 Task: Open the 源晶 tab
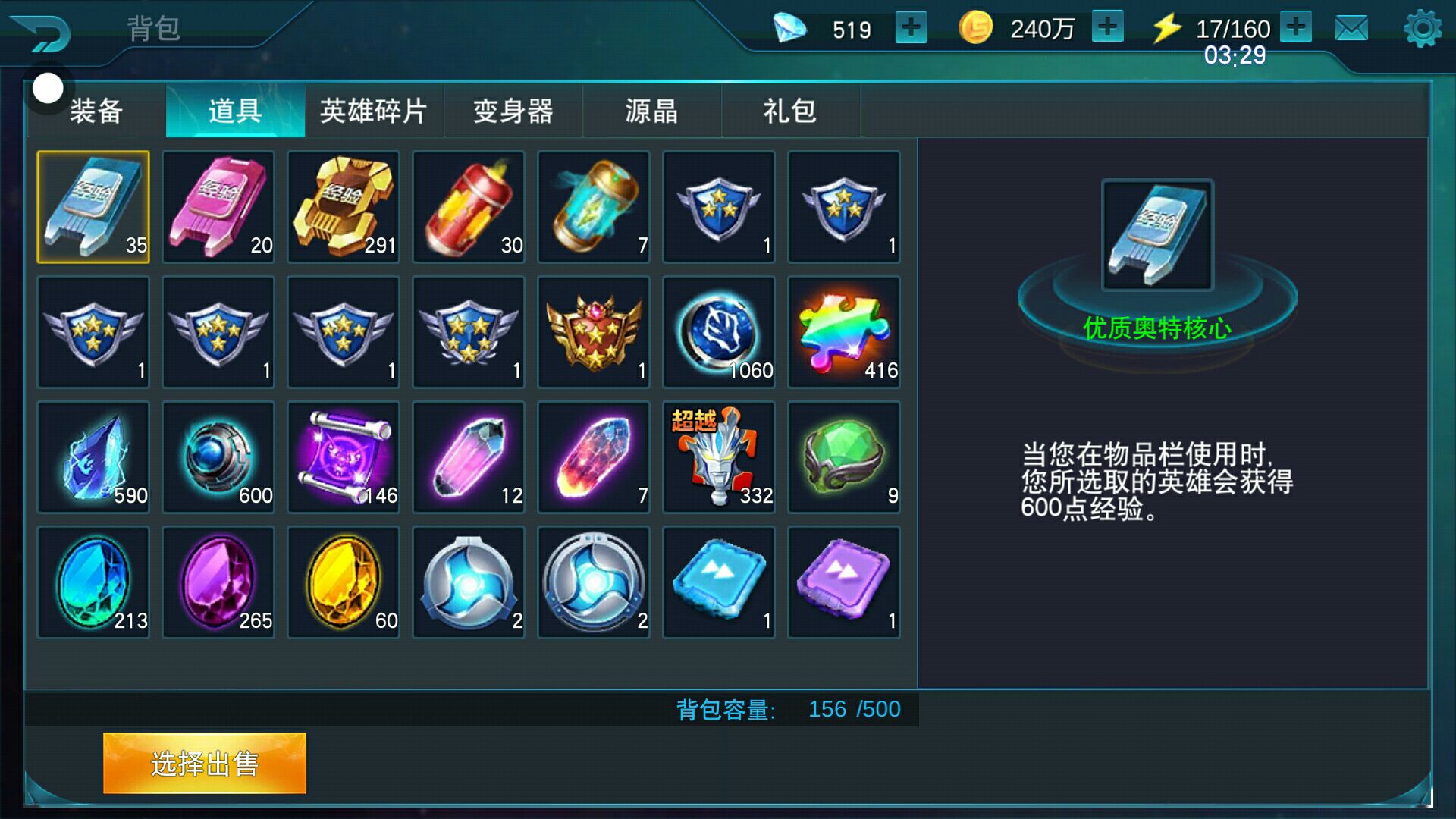(x=651, y=111)
